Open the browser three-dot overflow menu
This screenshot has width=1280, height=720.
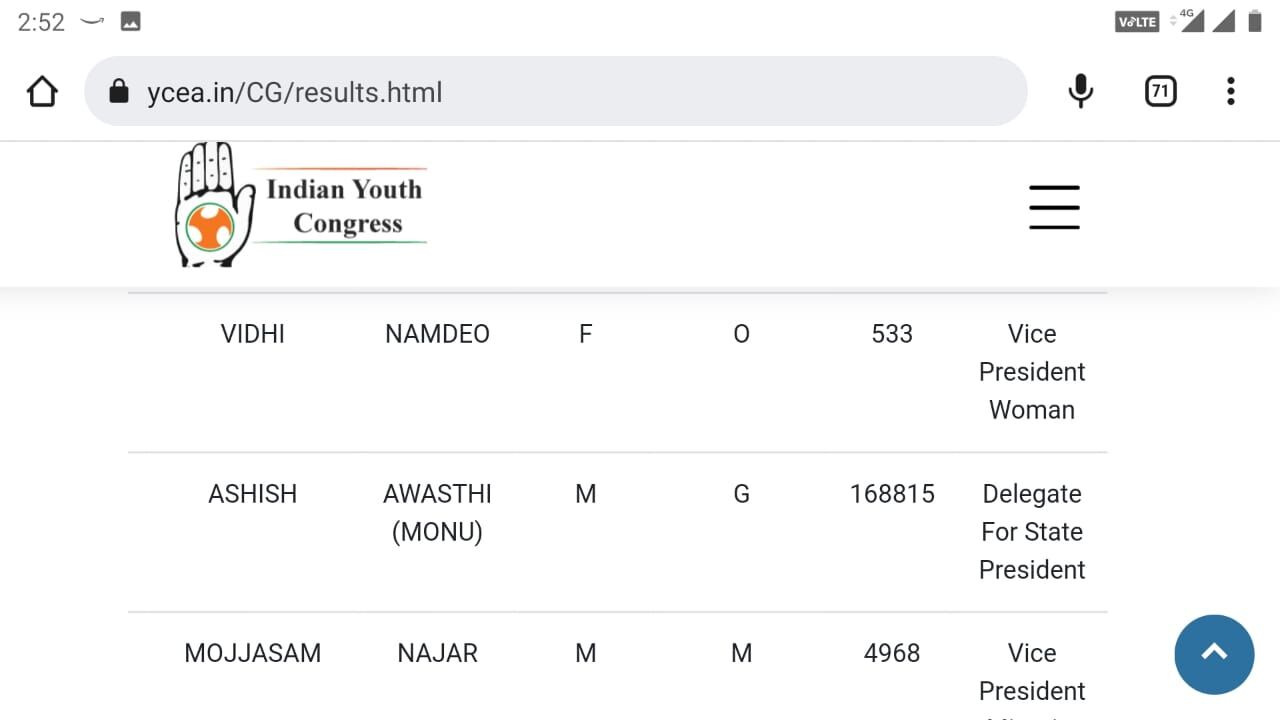pos(1231,92)
